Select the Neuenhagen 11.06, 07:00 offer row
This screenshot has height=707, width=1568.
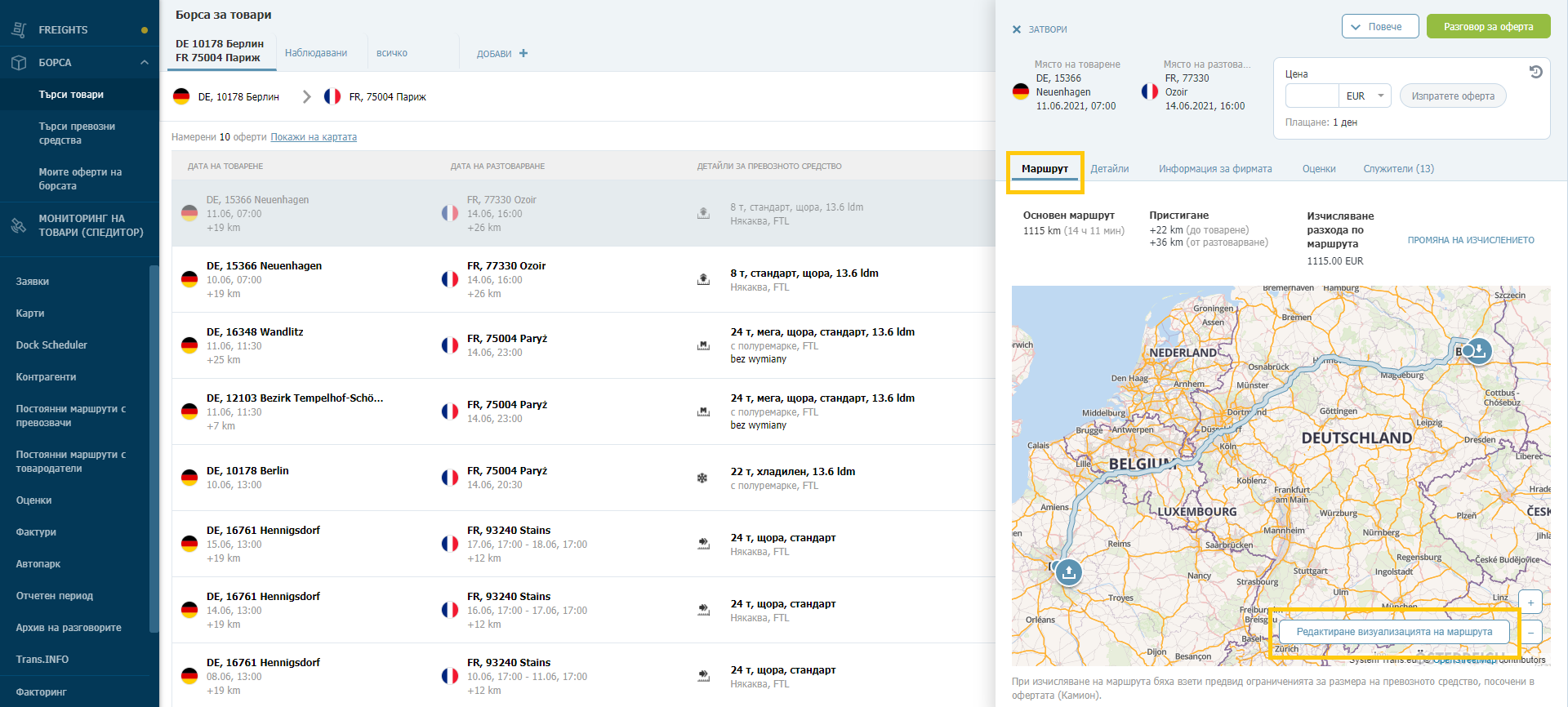tap(583, 213)
